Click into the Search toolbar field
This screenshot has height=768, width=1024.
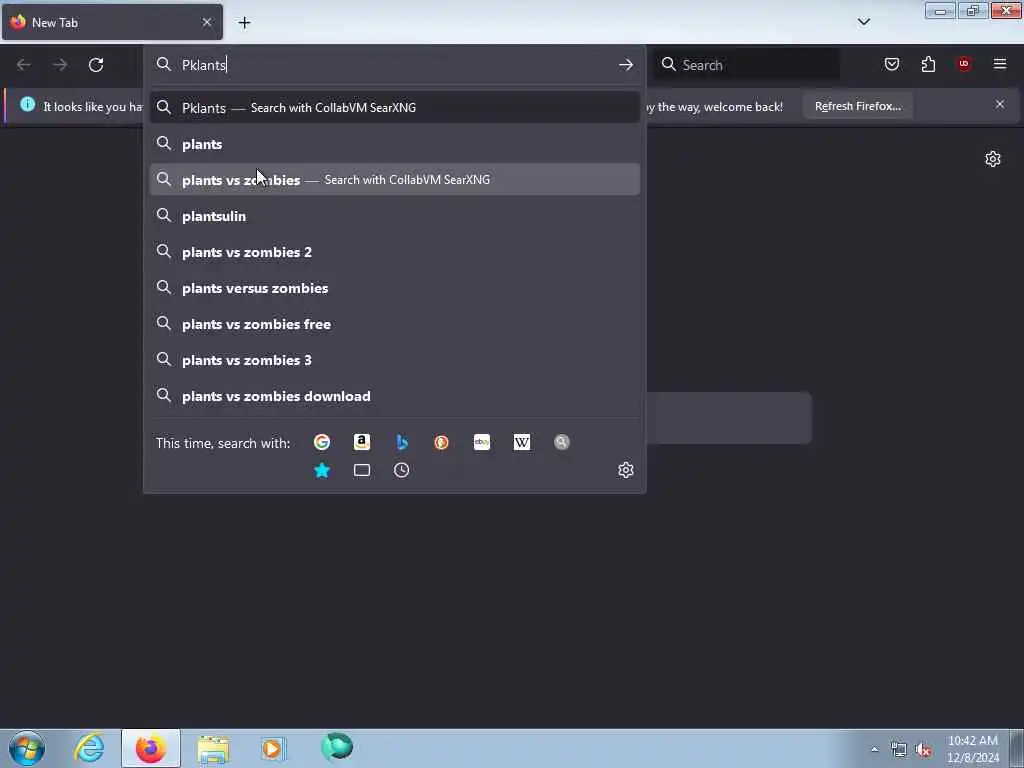pos(747,65)
